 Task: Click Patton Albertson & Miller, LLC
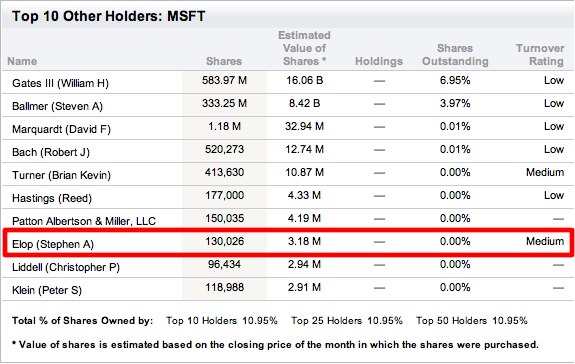[84, 221]
